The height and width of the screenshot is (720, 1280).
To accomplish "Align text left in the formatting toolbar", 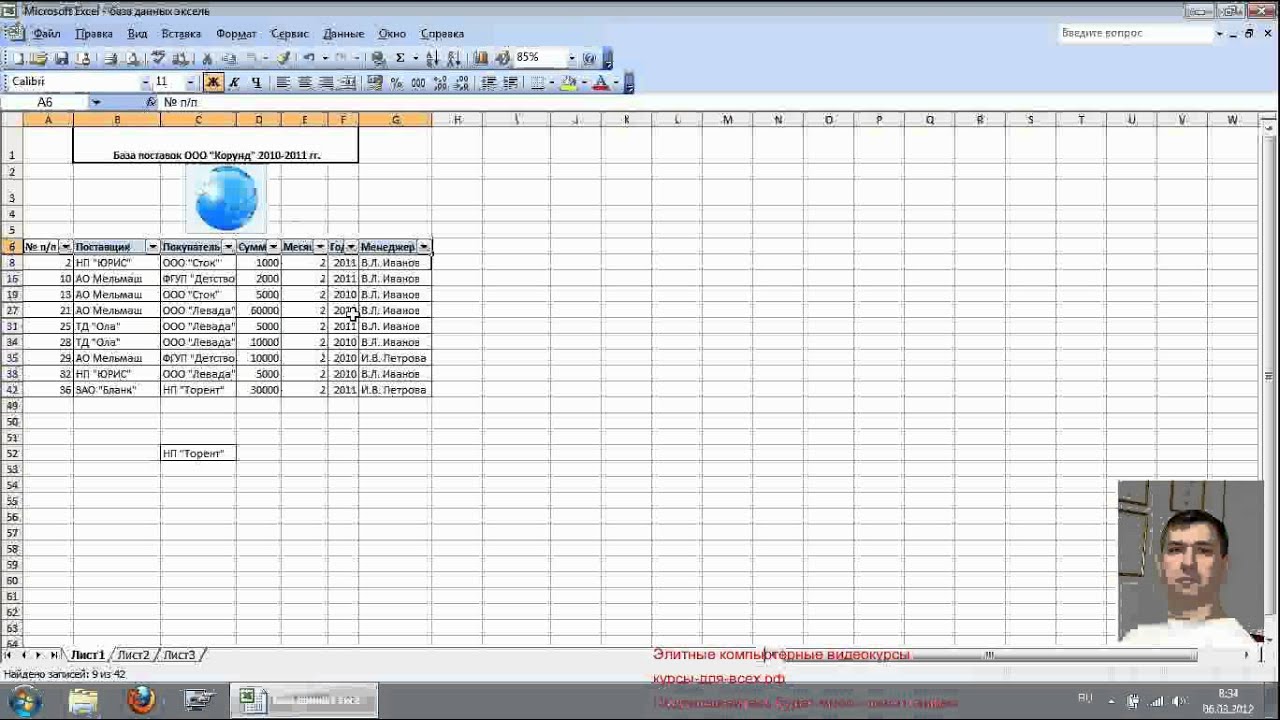I will (283, 83).
